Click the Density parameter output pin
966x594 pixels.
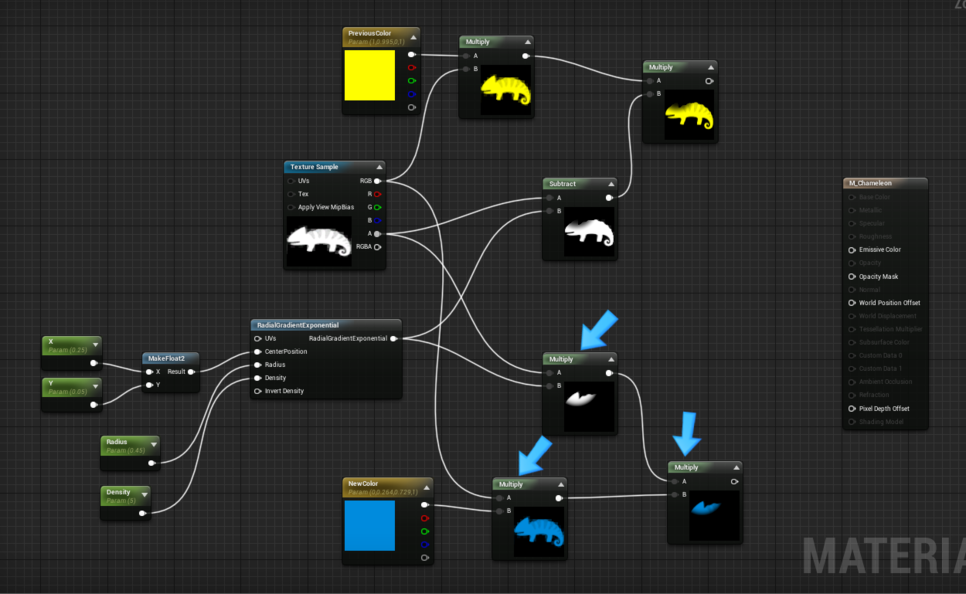[142, 513]
